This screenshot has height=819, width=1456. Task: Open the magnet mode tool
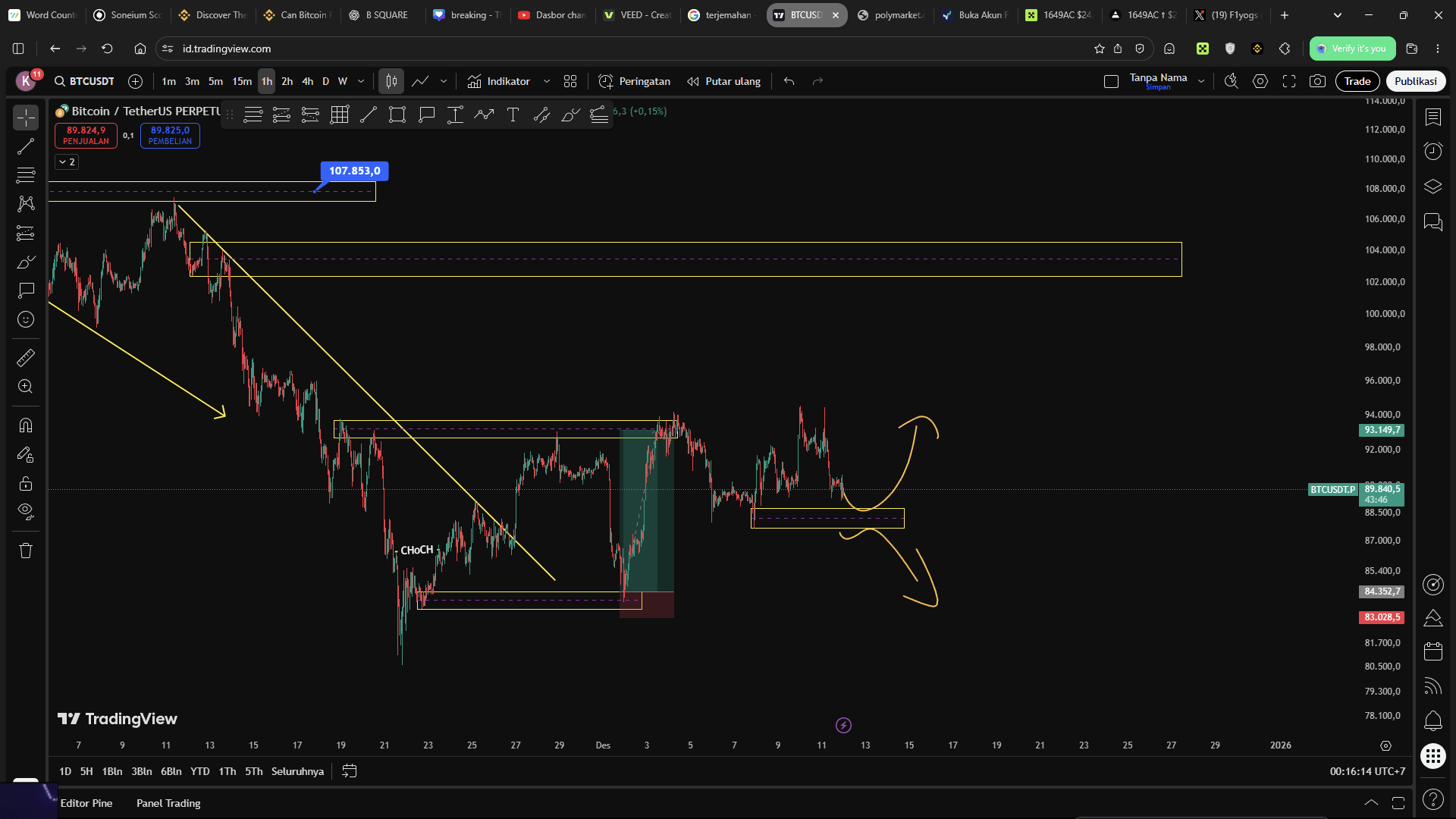[x=26, y=425]
